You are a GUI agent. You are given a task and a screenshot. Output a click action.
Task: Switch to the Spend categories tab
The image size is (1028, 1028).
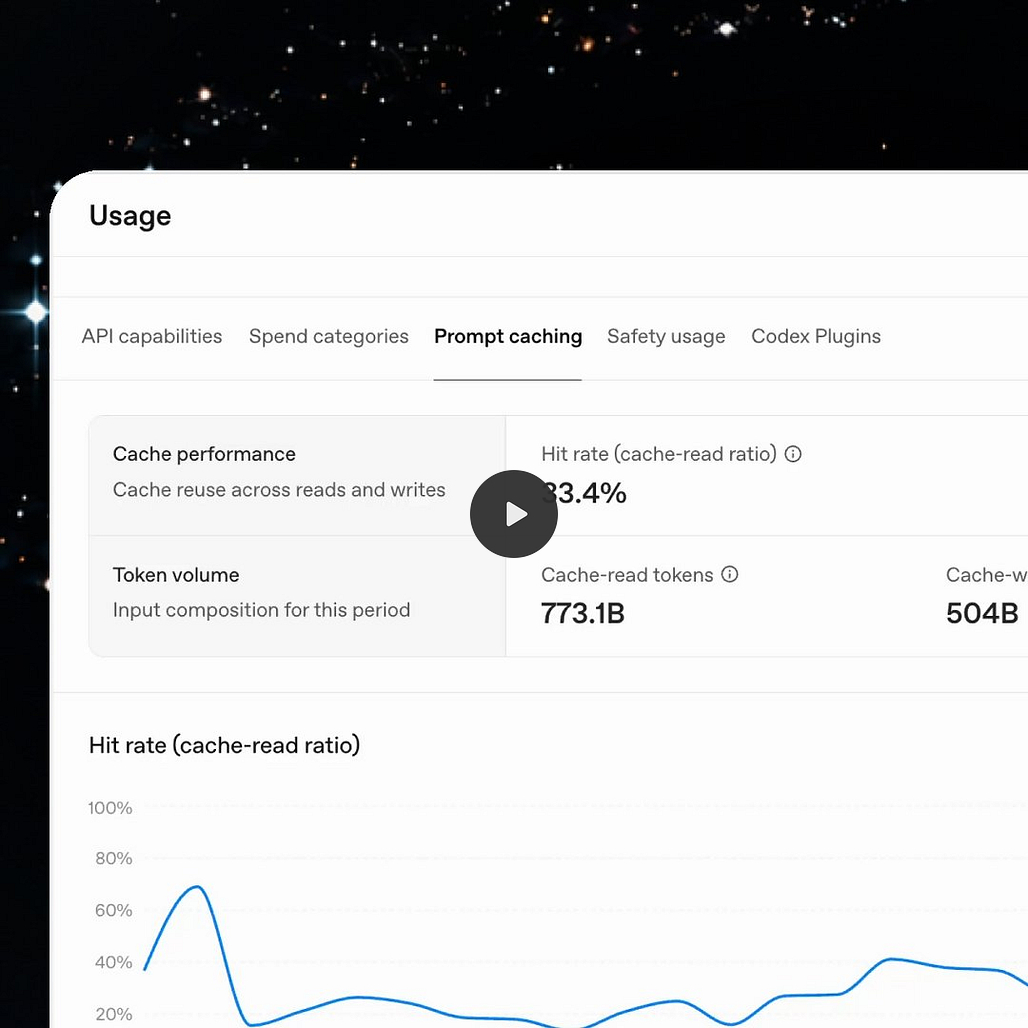click(328, 336)
